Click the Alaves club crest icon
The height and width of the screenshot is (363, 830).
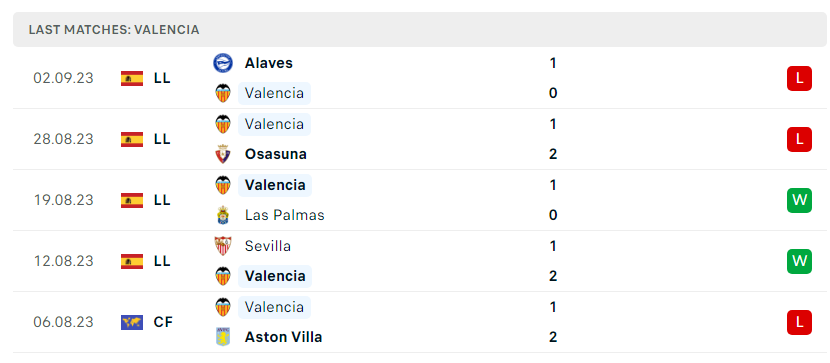coord(223,63)
